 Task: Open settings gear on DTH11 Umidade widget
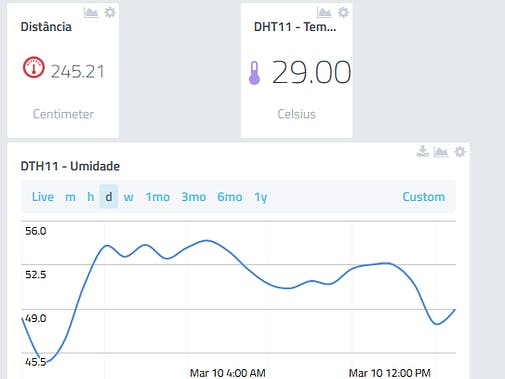coord(460,152)
